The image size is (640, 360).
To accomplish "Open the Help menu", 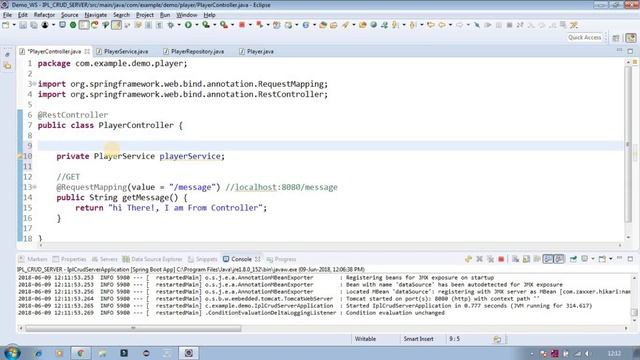I will (x=209, y=15).
